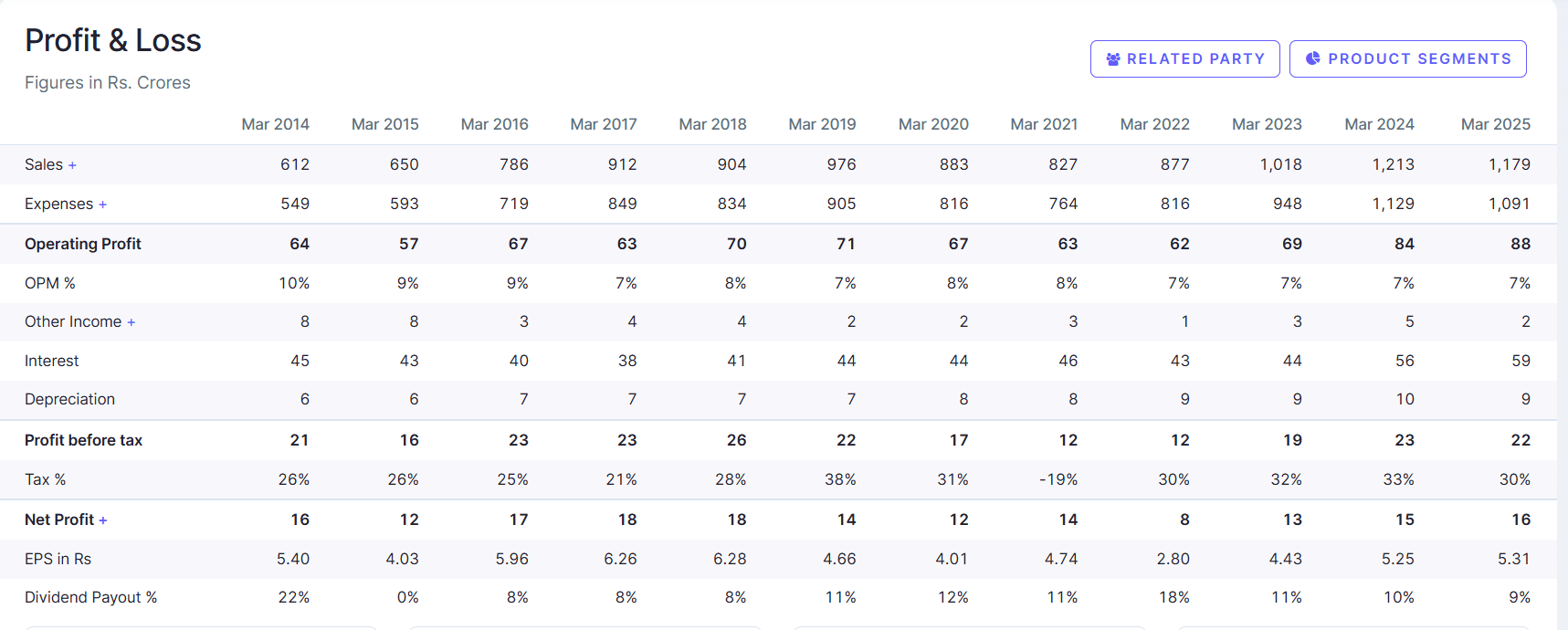1568x630 pixels.
Task: Select the Interest row label
Action: click(52, 360)
